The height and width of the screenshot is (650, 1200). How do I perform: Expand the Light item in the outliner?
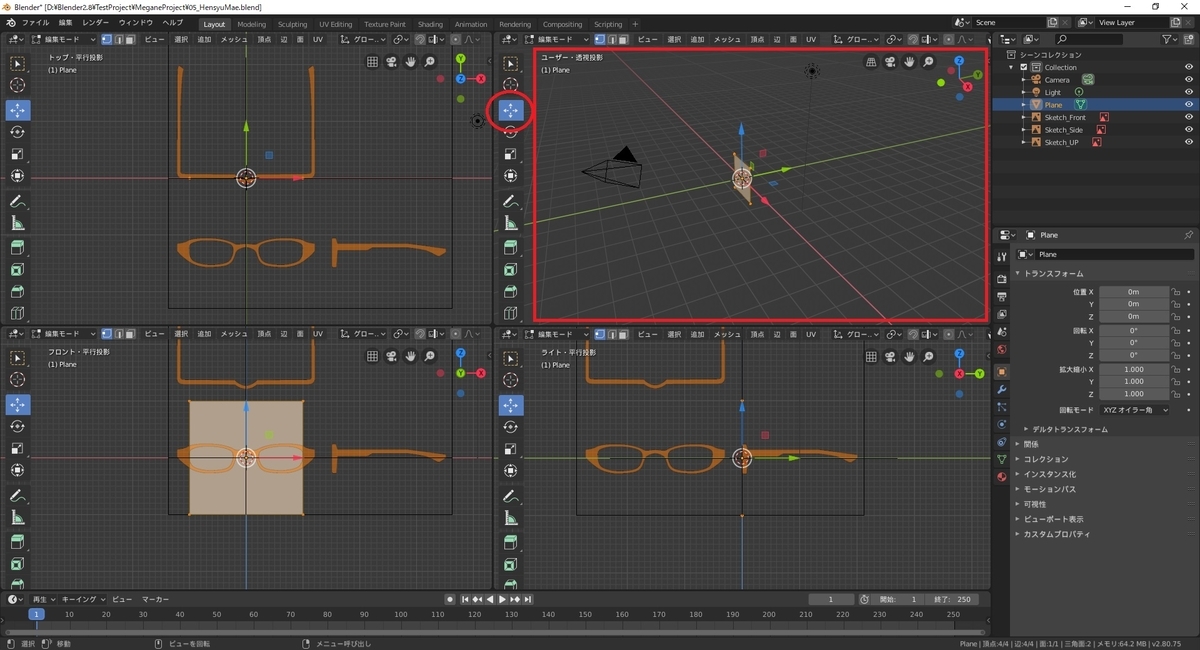[x=1024, y=92]
